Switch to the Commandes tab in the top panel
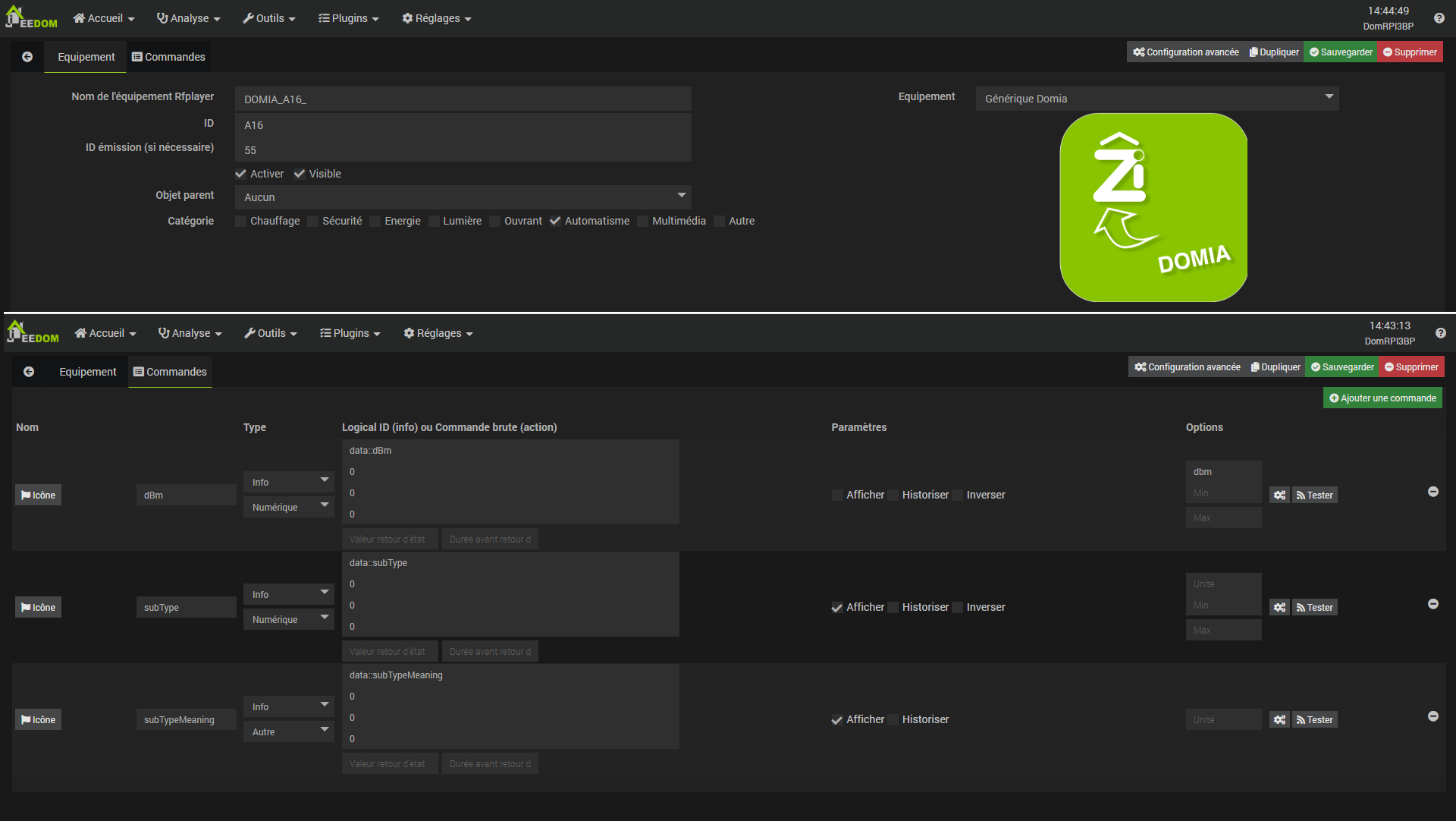1456x821 pixels. [168, 57]
